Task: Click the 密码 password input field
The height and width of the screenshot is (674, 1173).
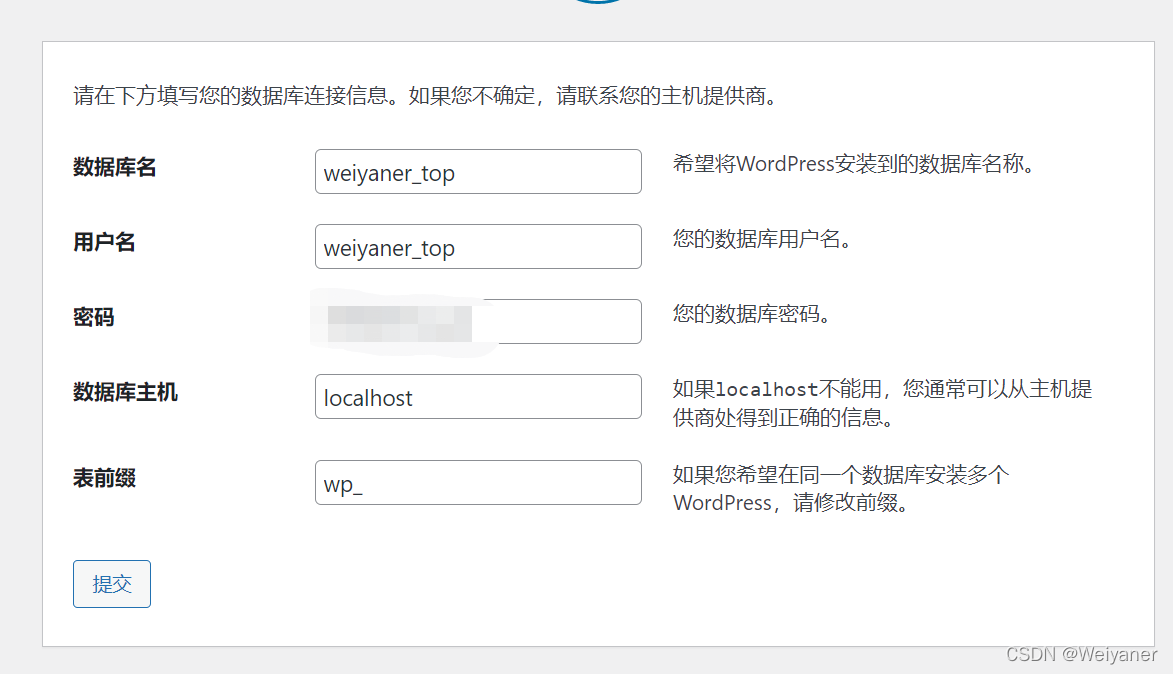Action: tap(478, 321)
